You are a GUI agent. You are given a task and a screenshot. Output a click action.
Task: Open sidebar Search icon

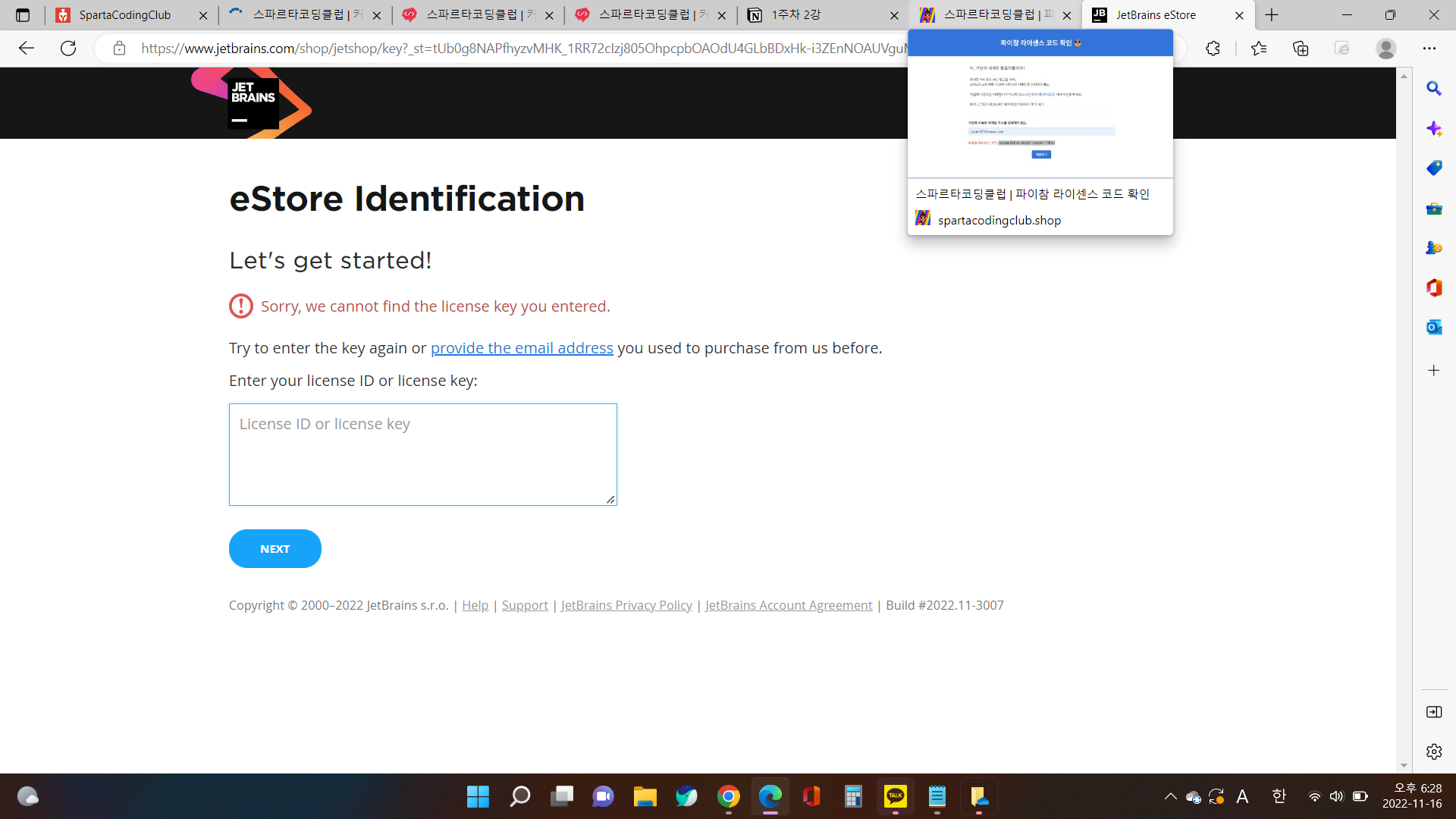(x=1434, y=89)
